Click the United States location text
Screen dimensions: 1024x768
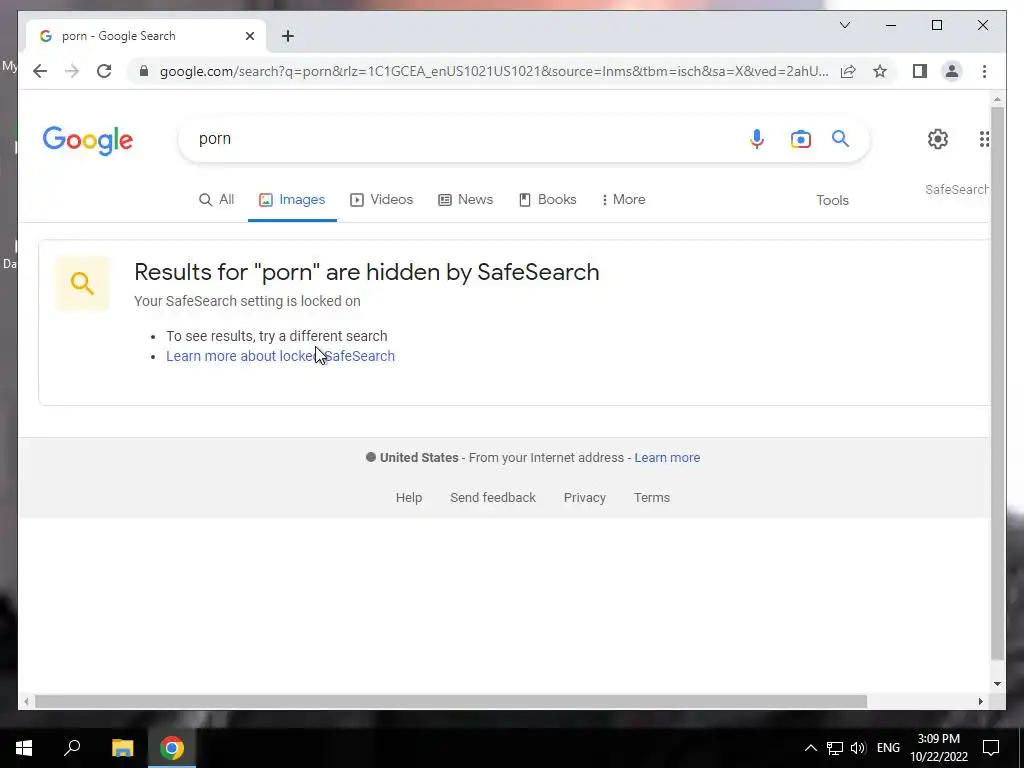pos(419,458)
